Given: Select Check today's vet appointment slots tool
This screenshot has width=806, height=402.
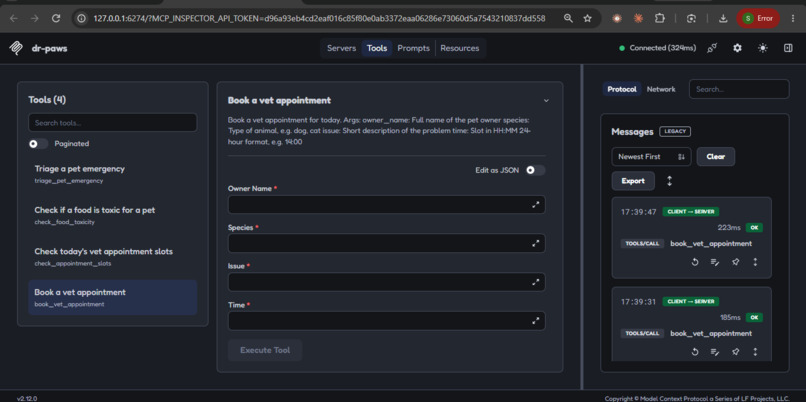Looking at the screenshot, I should (113, 257).
